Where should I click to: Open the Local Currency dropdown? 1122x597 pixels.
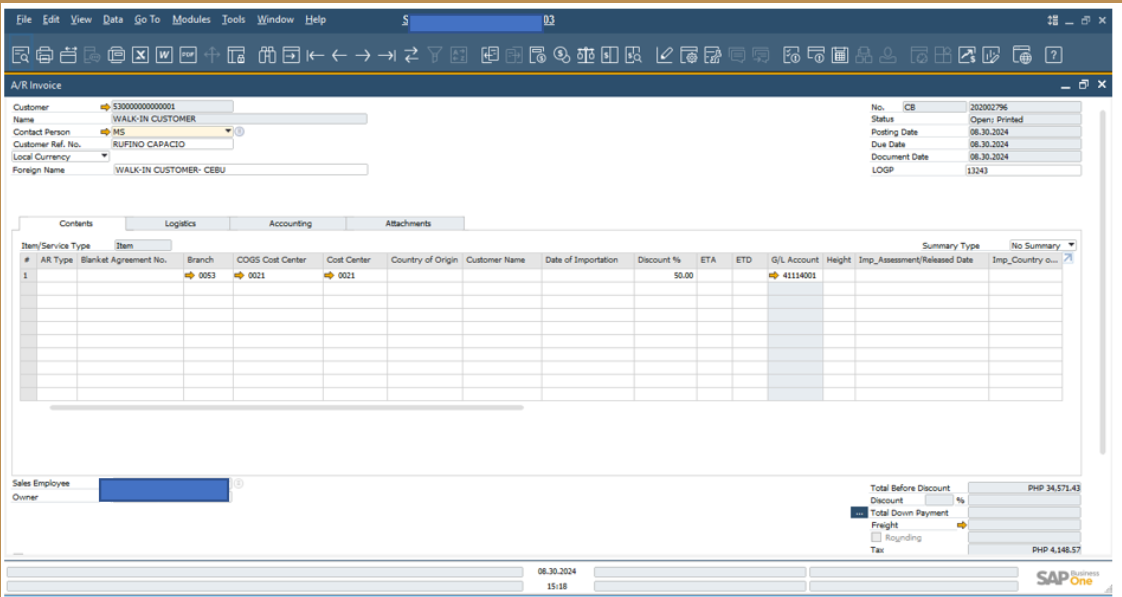pos(104,156)
